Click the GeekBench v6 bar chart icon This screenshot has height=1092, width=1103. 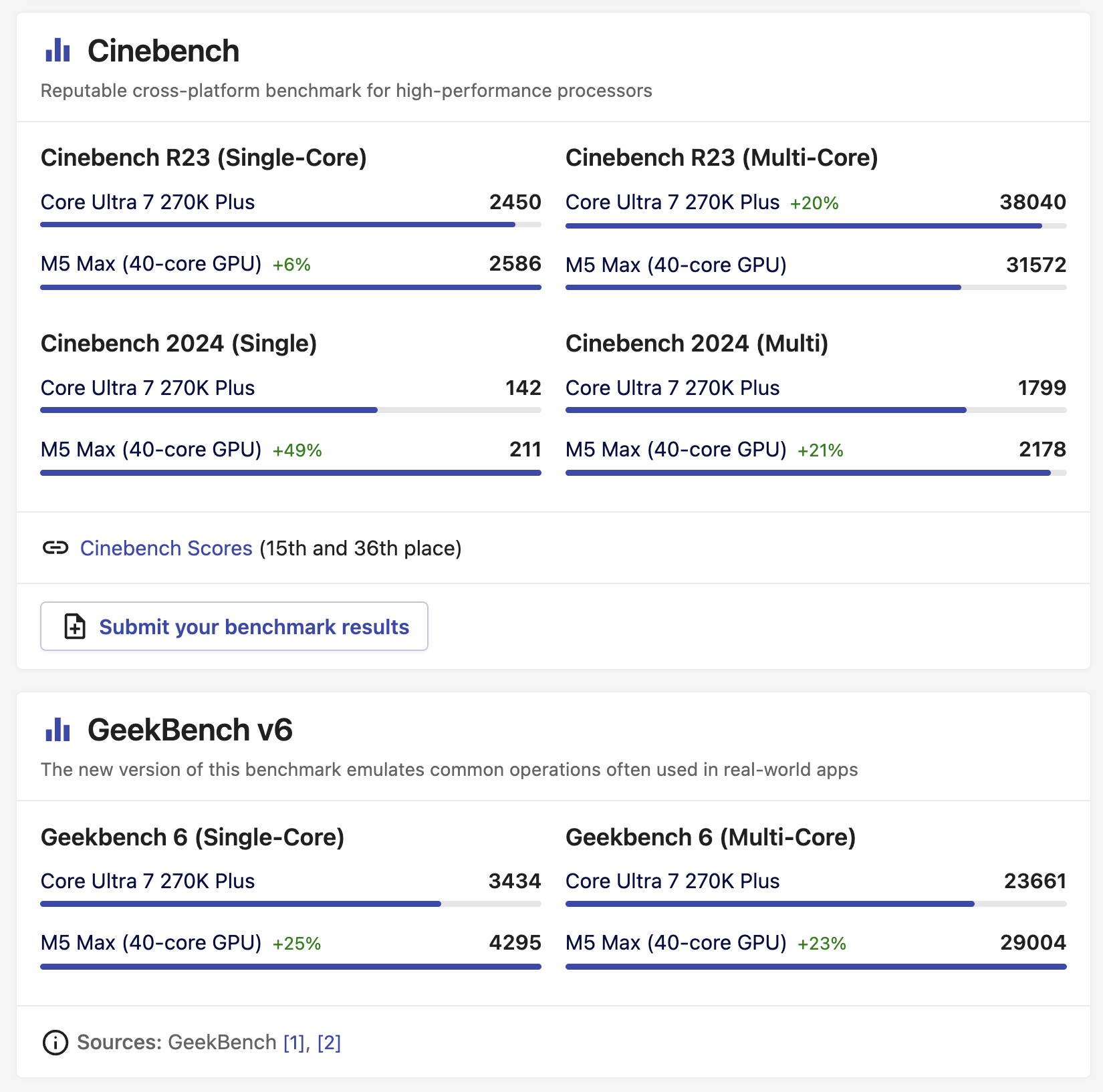[57, 730]
